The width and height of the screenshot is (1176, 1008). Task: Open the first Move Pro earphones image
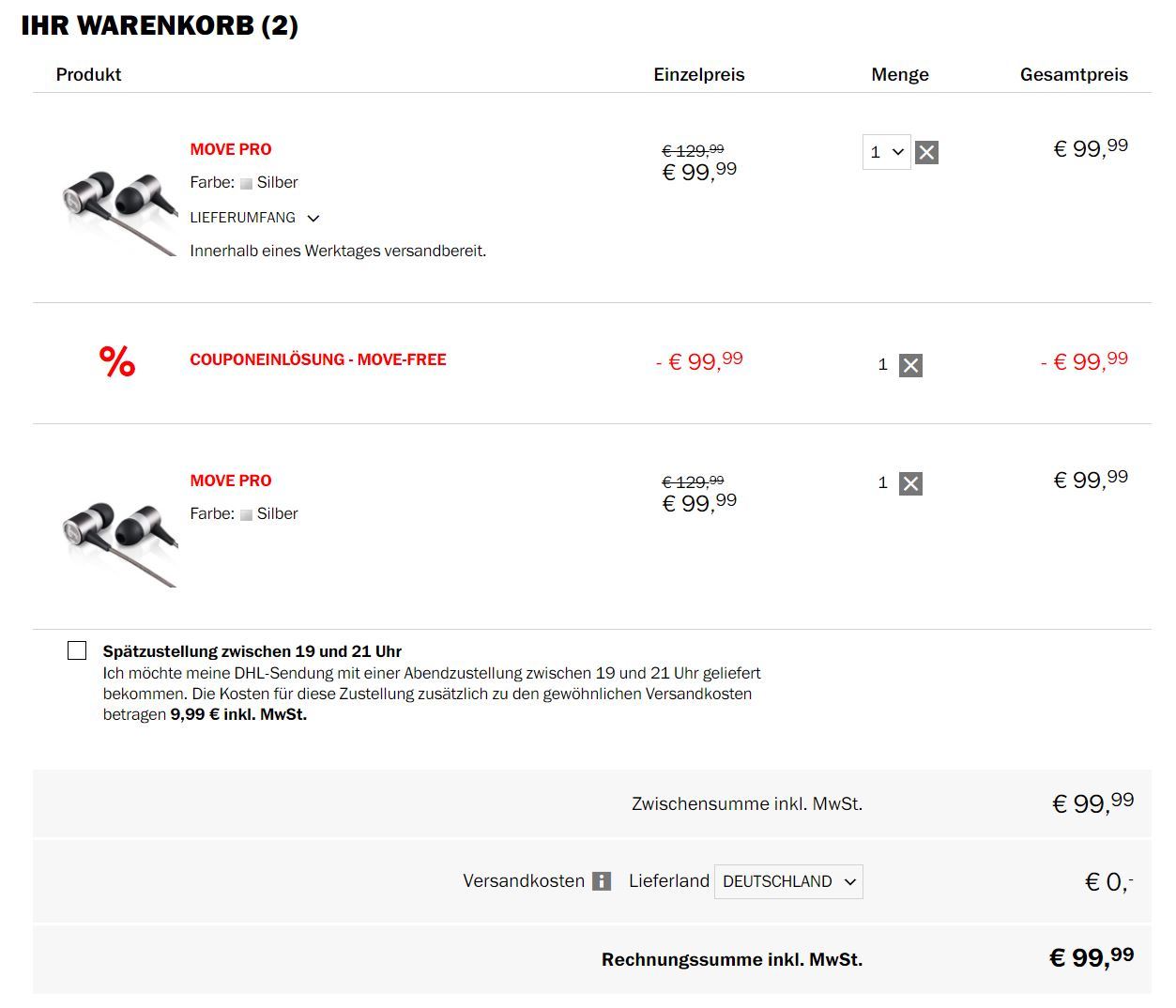pos(118,212)
